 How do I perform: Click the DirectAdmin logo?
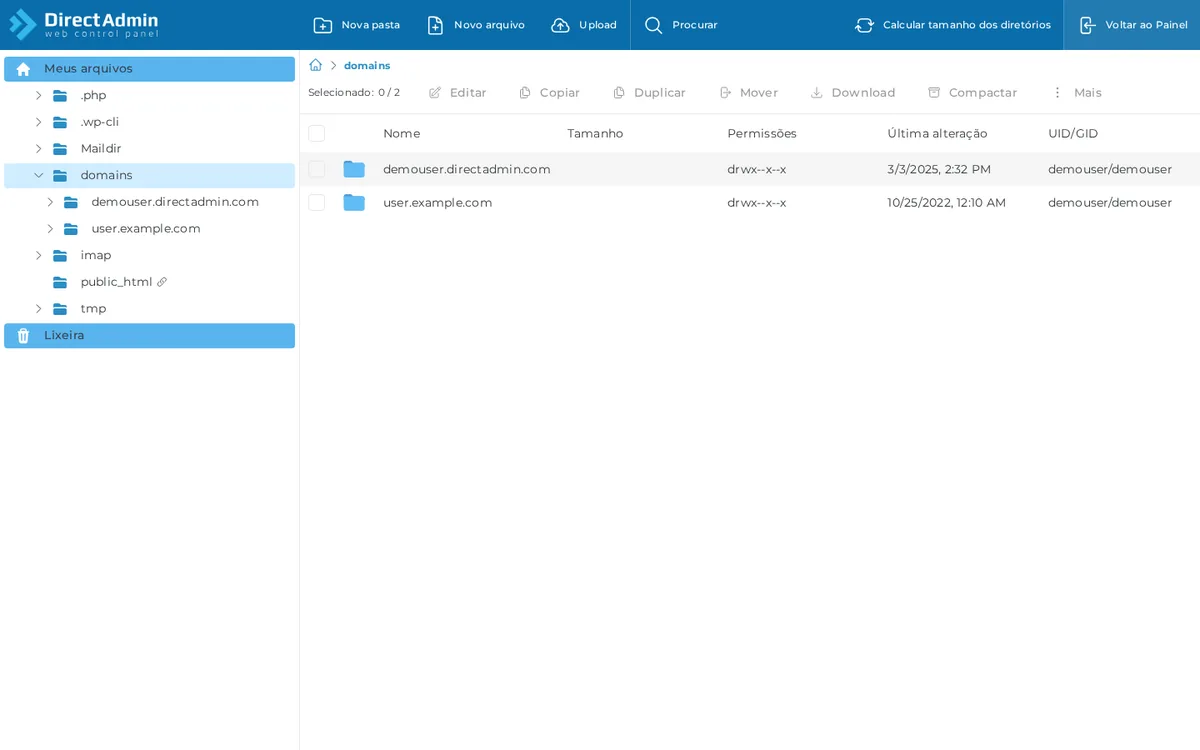pos(83,24)
